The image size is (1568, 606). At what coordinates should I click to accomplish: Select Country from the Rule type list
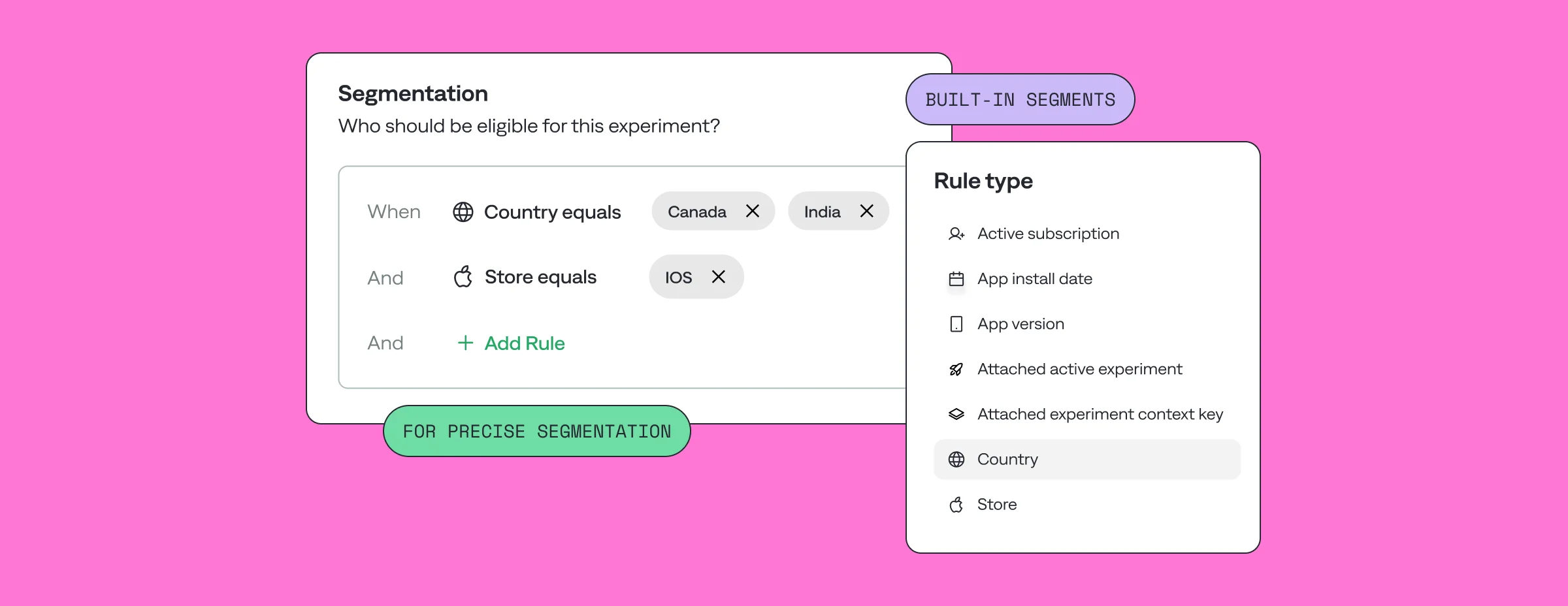click(1007, 459)
